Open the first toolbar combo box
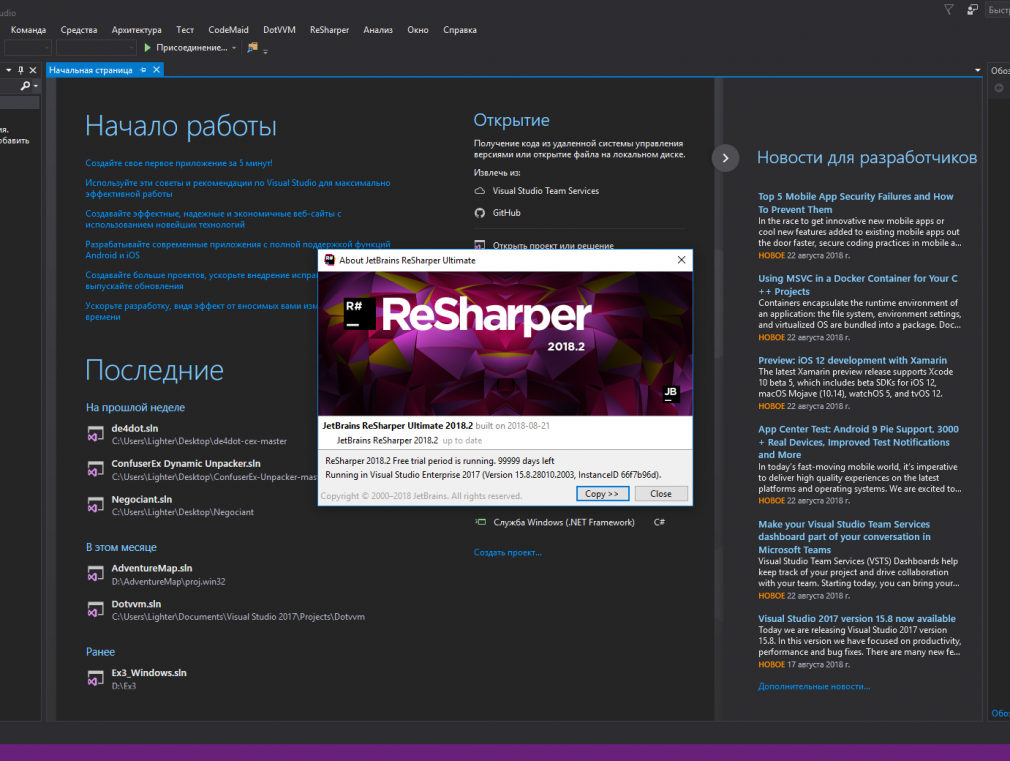This screenshot has height=761, width=1010. coord(28,48)
